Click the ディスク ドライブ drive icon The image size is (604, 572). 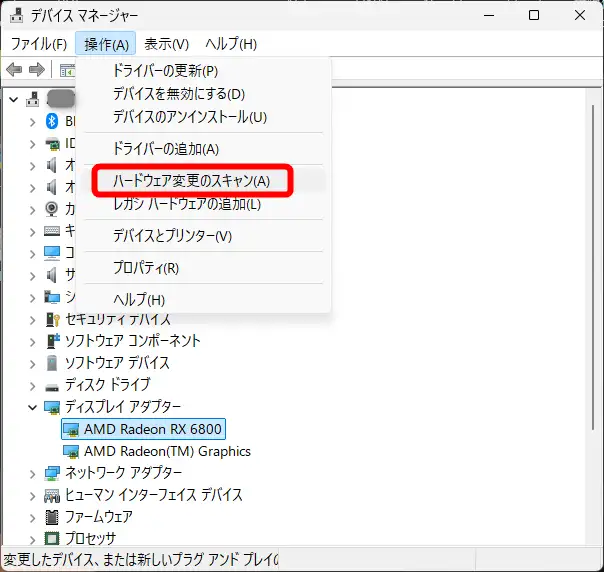(53, 385)
